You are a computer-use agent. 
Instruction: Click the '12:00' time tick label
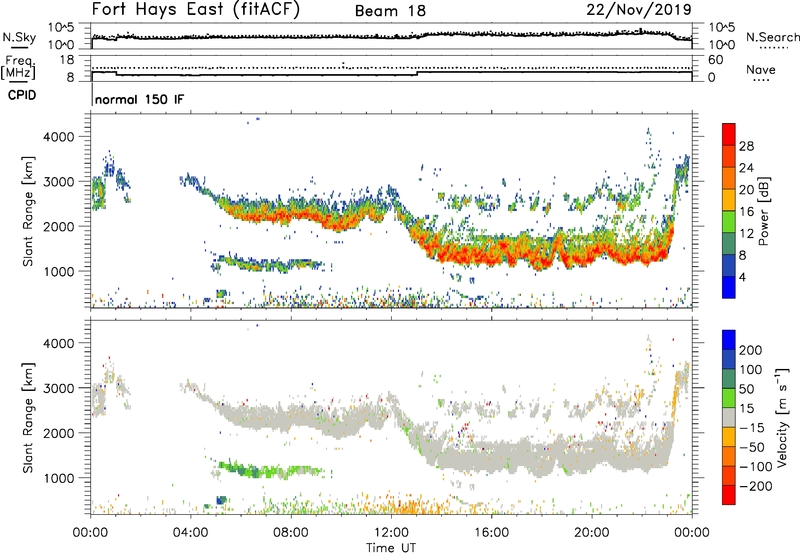pos(391,533)
